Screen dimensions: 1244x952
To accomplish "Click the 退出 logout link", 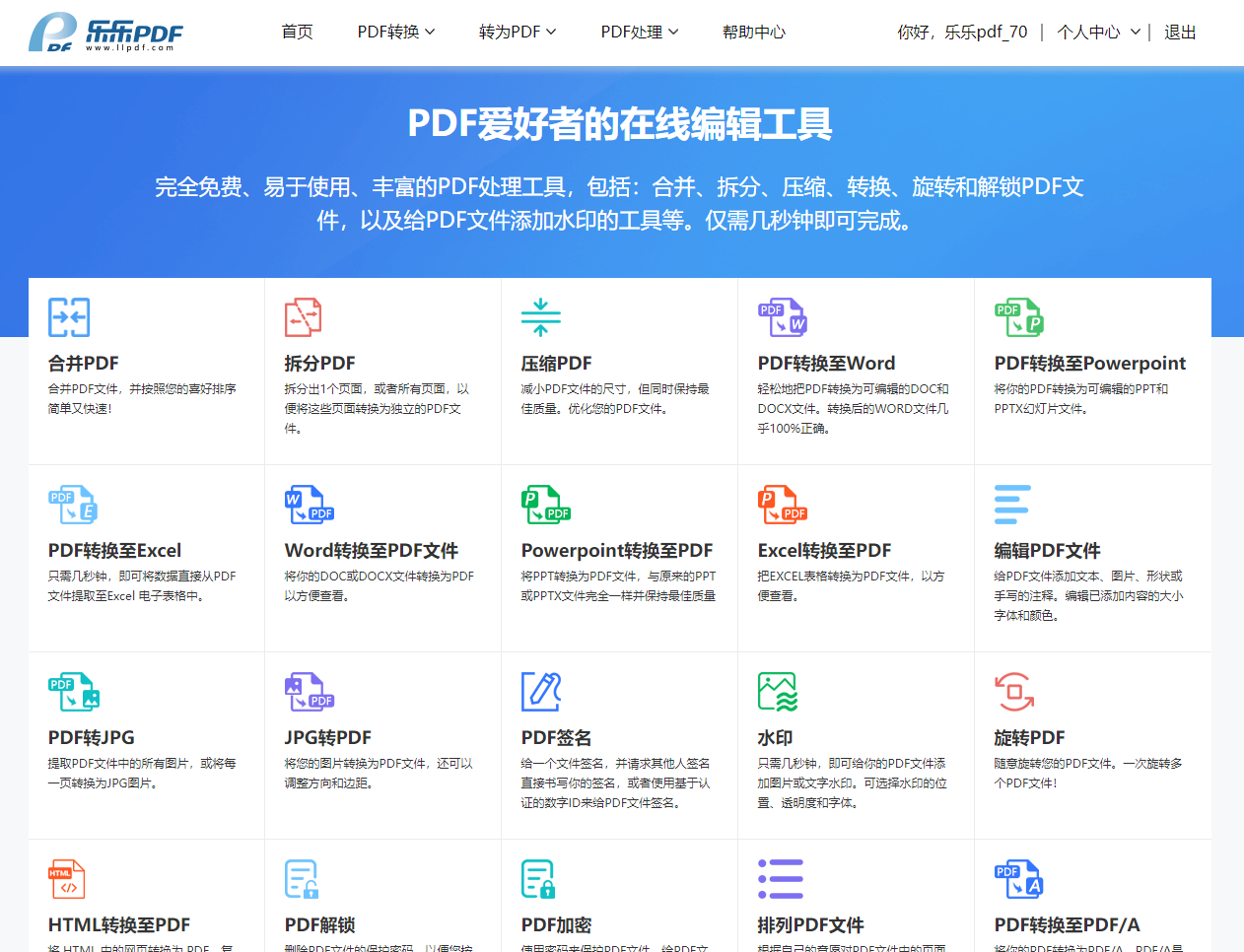I will [1180, 33].
